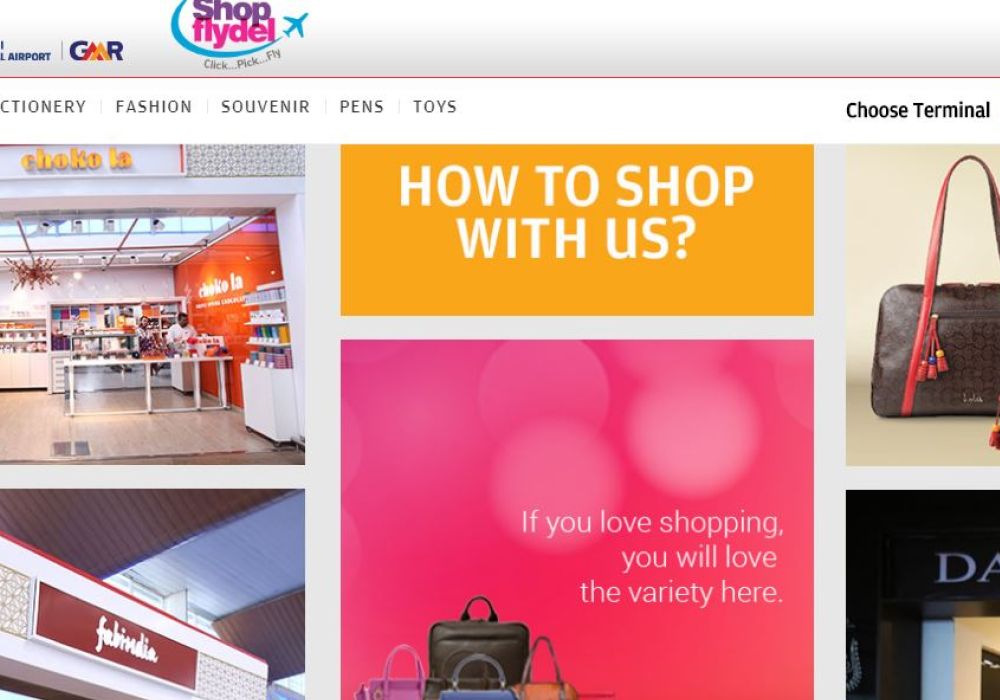The image size is (1000, 700).
Task: Expand the Choose Terminal selector
Action: click(x=918, y=110)
